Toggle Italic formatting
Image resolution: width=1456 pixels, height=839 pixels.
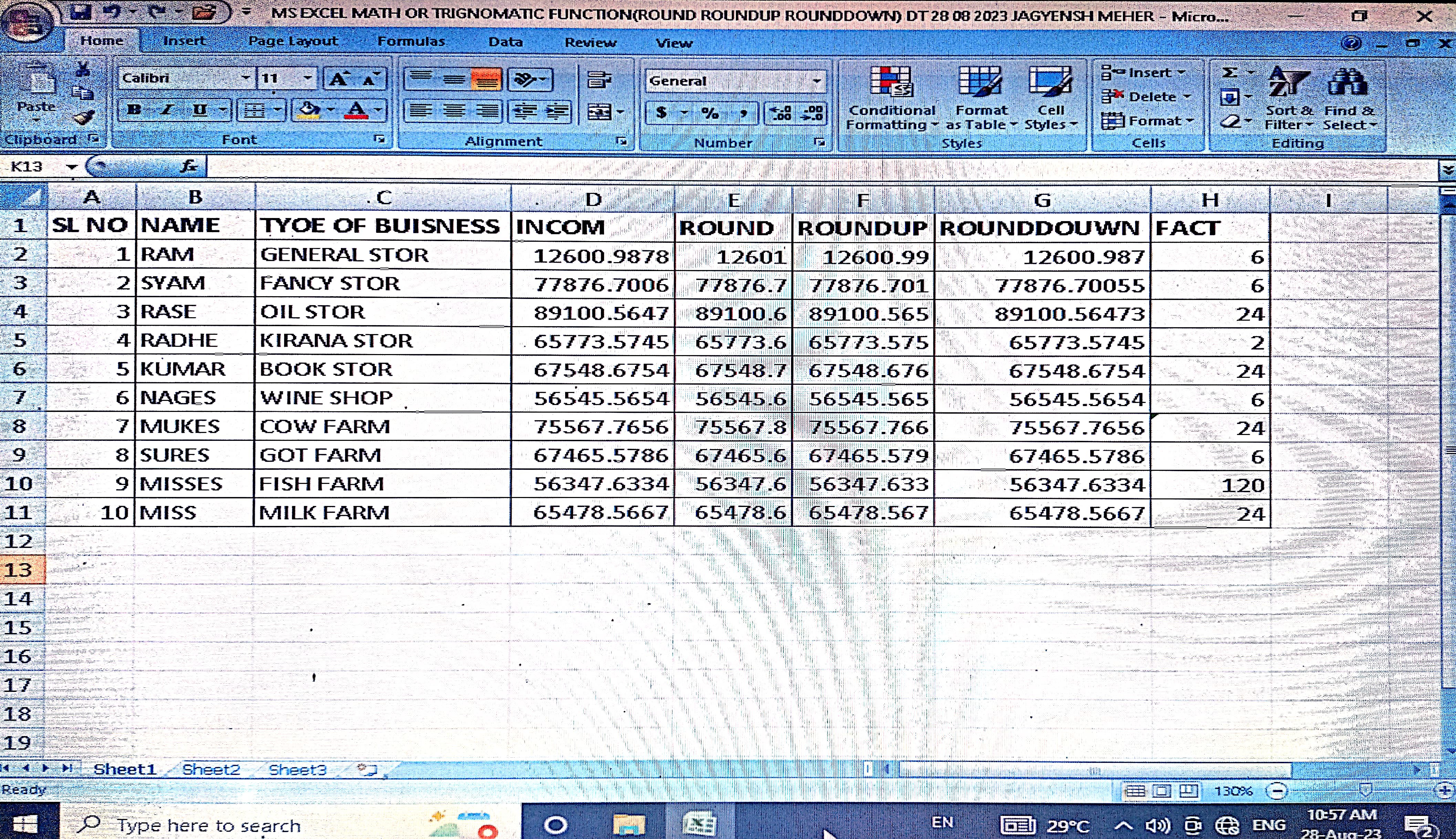[167, 110]
